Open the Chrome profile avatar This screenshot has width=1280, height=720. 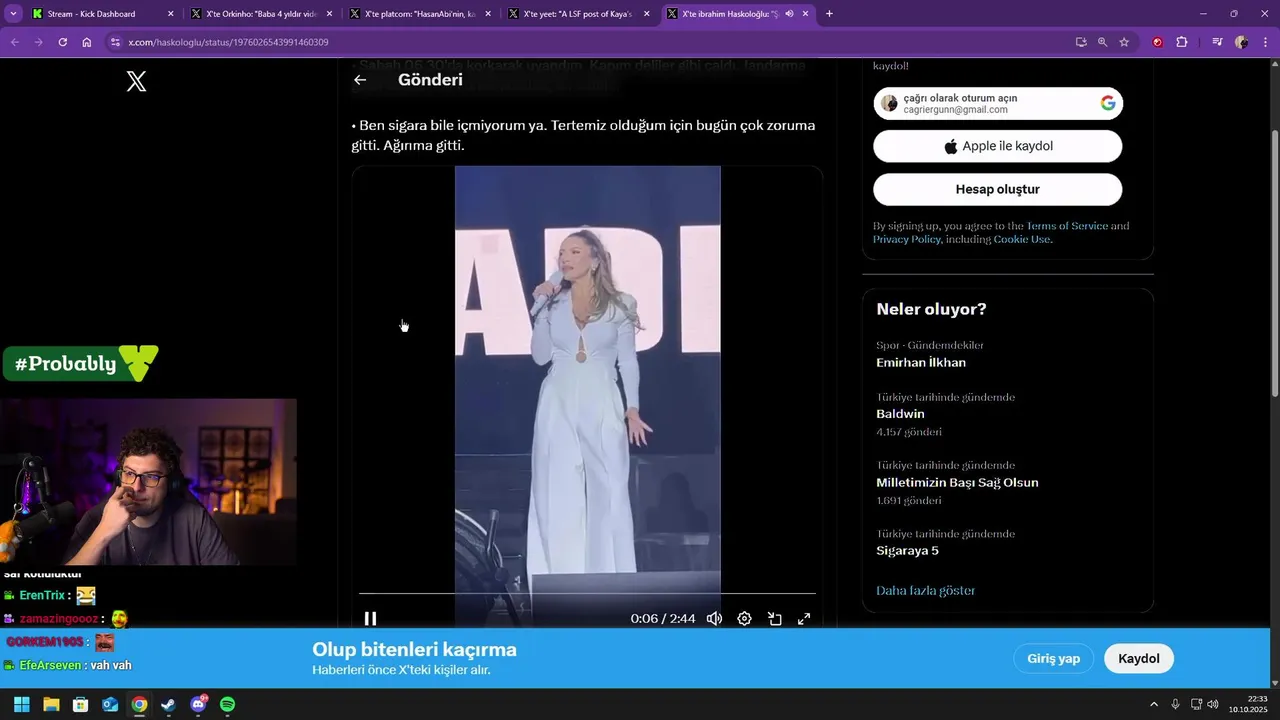(1241, 42)
